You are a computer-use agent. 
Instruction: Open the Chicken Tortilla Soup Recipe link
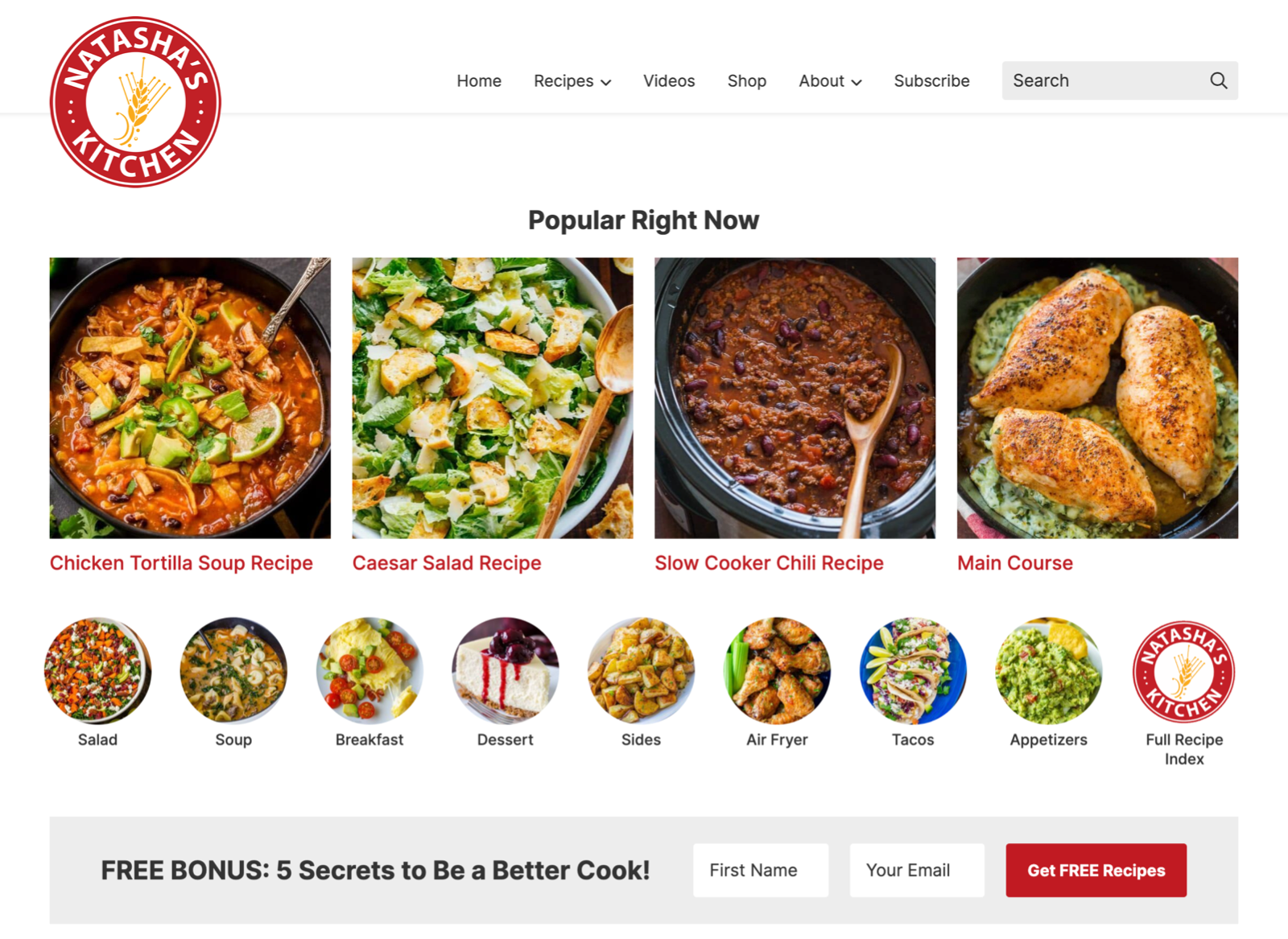click(181, 563)
